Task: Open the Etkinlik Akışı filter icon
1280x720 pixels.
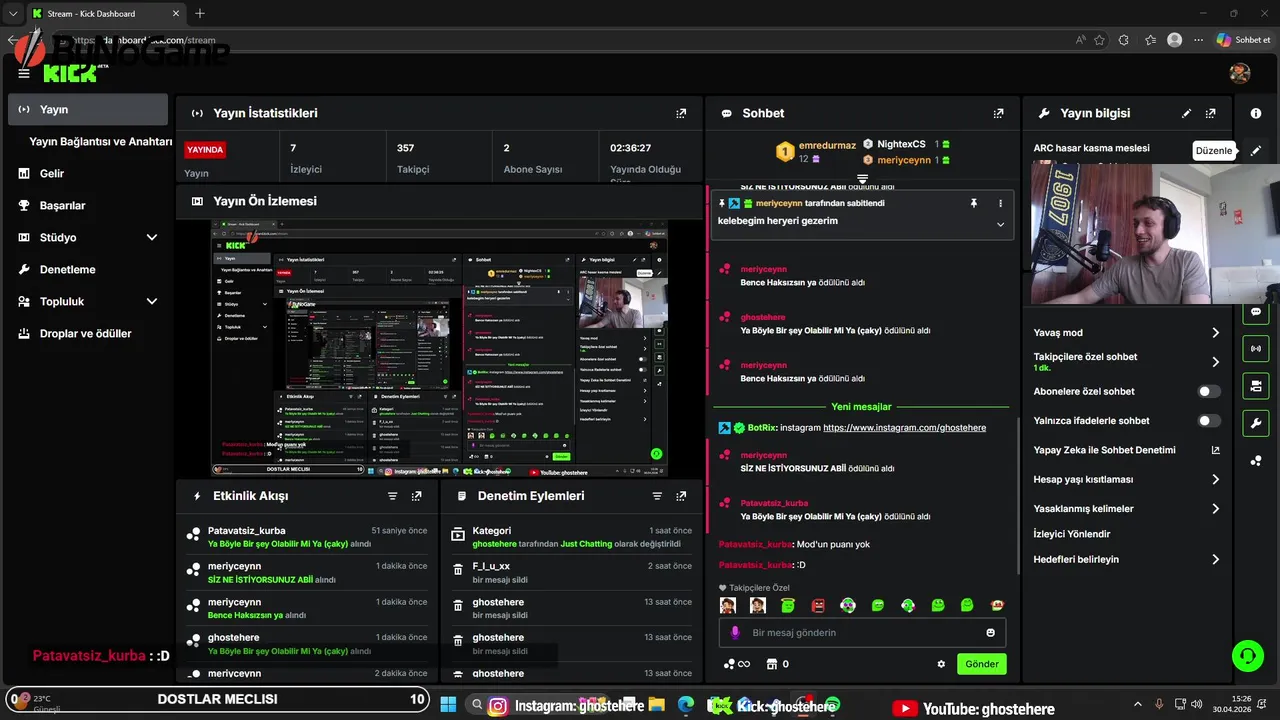Action: click(392, 496)
